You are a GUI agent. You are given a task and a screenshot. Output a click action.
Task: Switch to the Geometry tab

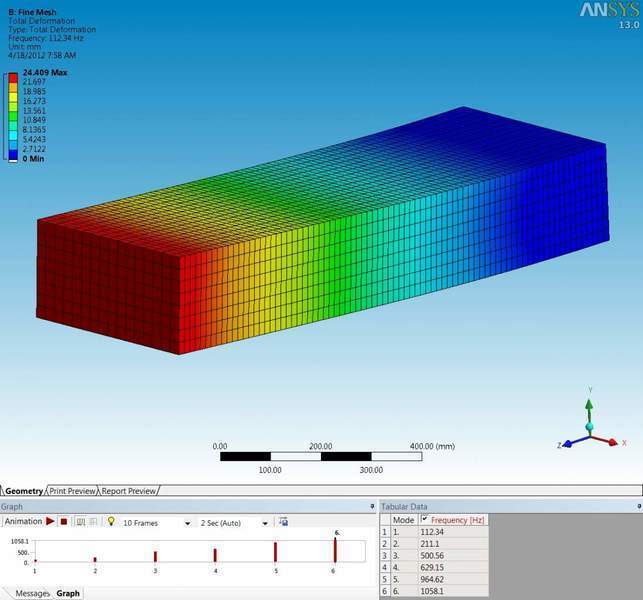coord(24,491)
